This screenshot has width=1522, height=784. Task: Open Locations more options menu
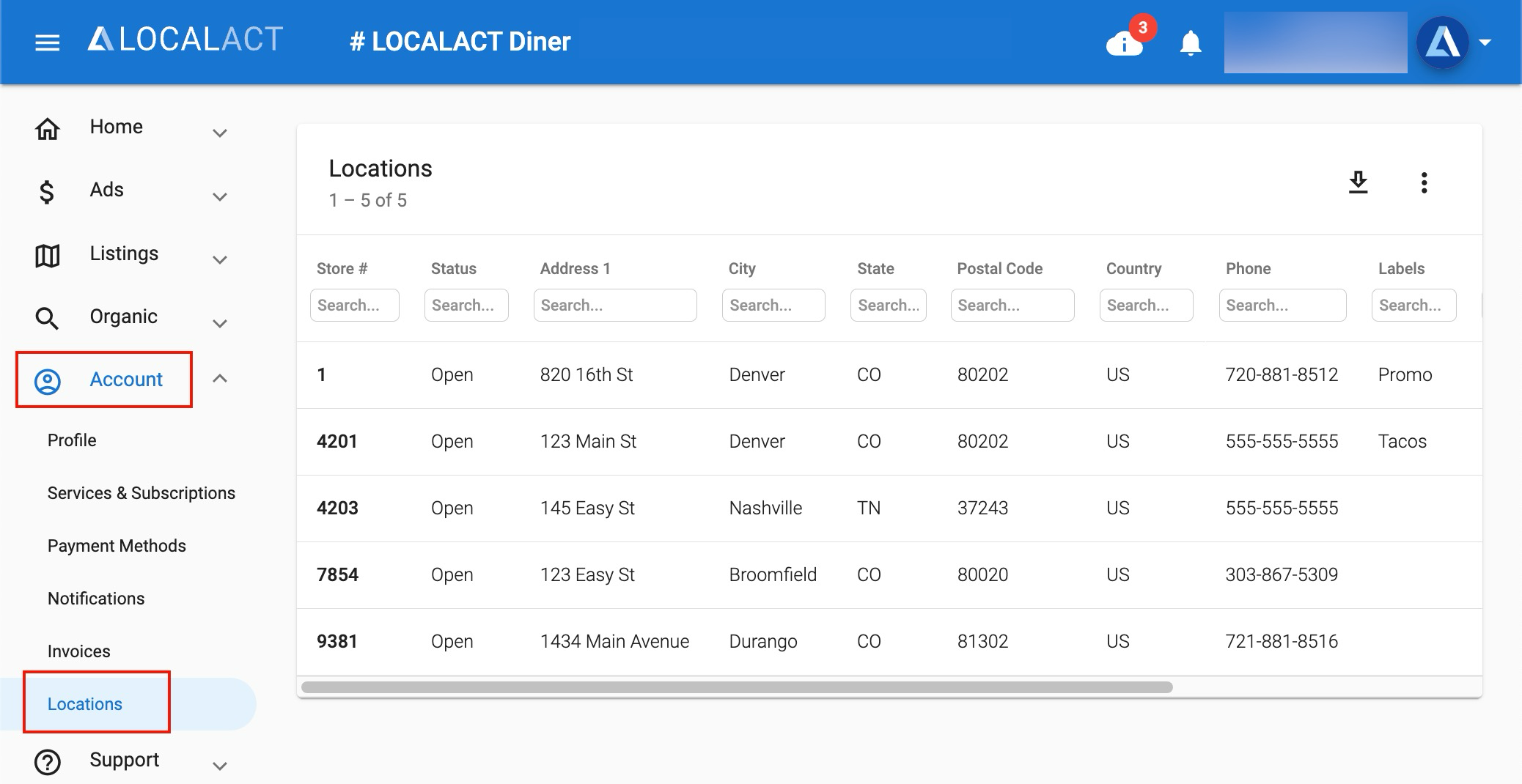[1424, 182]
